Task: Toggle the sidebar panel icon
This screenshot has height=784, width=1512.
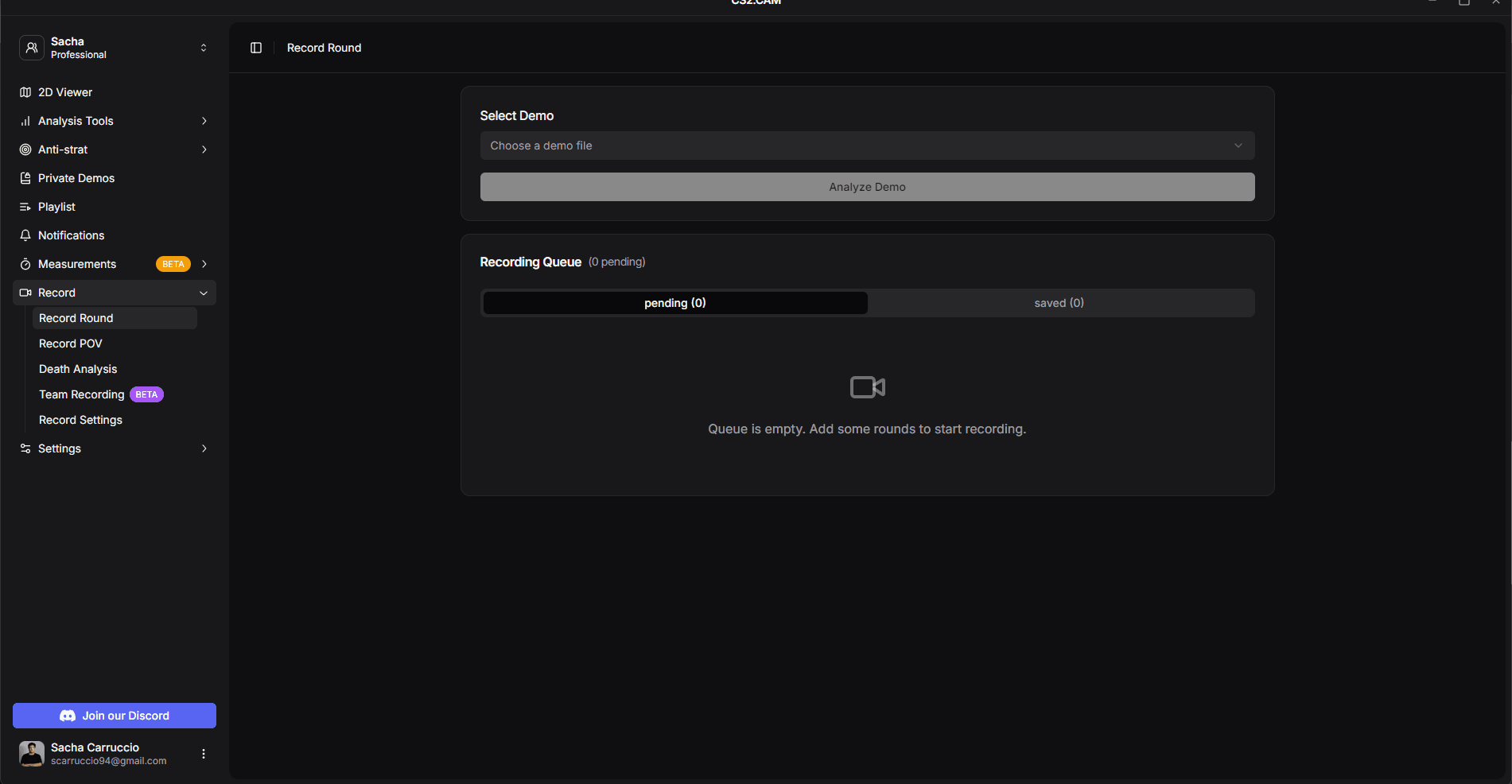Action: pyautogui.click(x=256, y=48)
